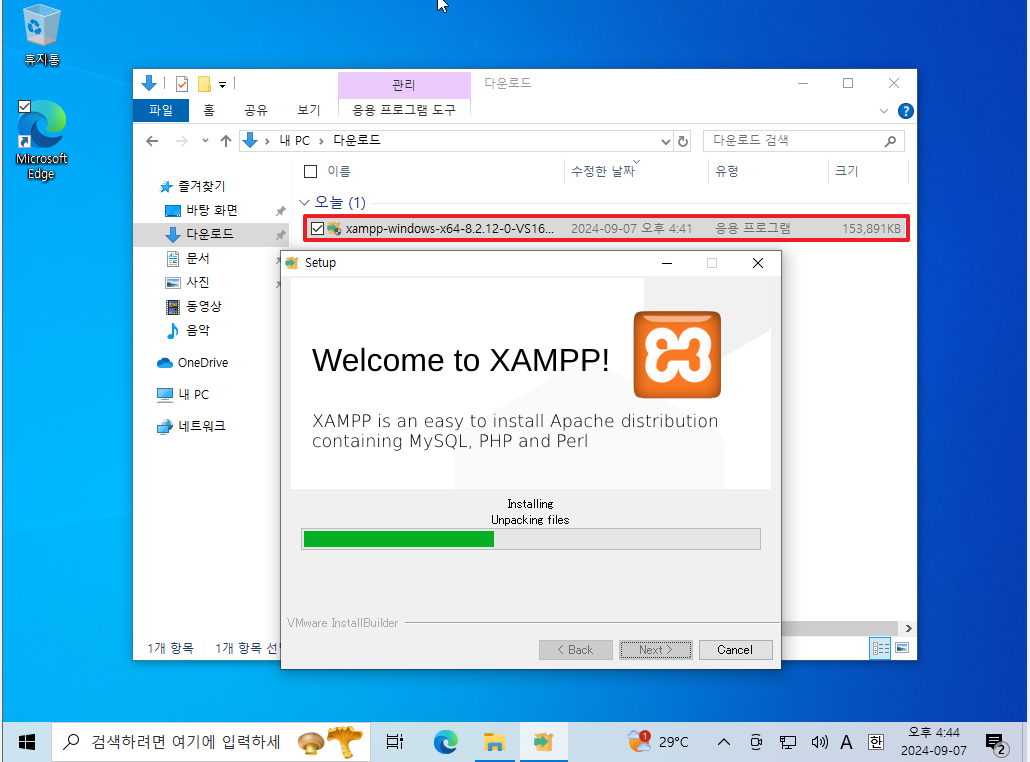This screenshot has width=1030, height=762.
Task: Refresh the 다운로드 folder view
Action: [x=683, y=141]
